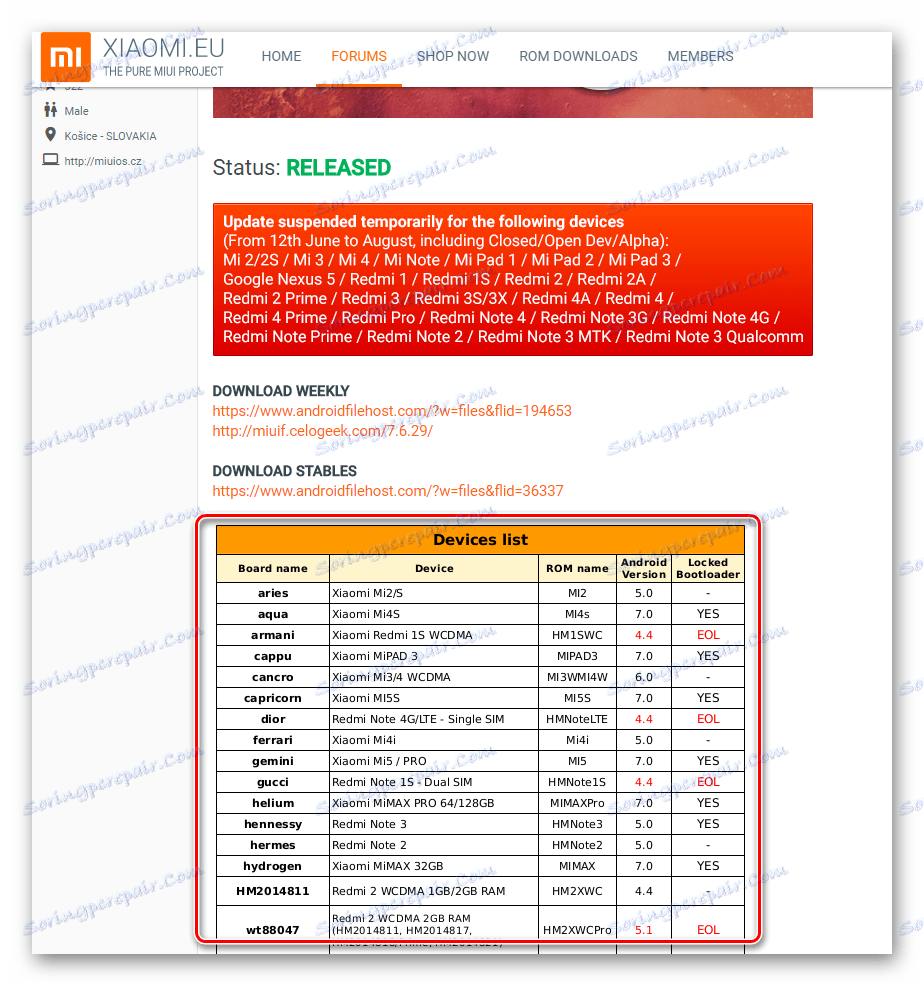Click the 6.0 Android version in cancro row
This screenshot has width=924, height=986.
(x=643, y=677)
